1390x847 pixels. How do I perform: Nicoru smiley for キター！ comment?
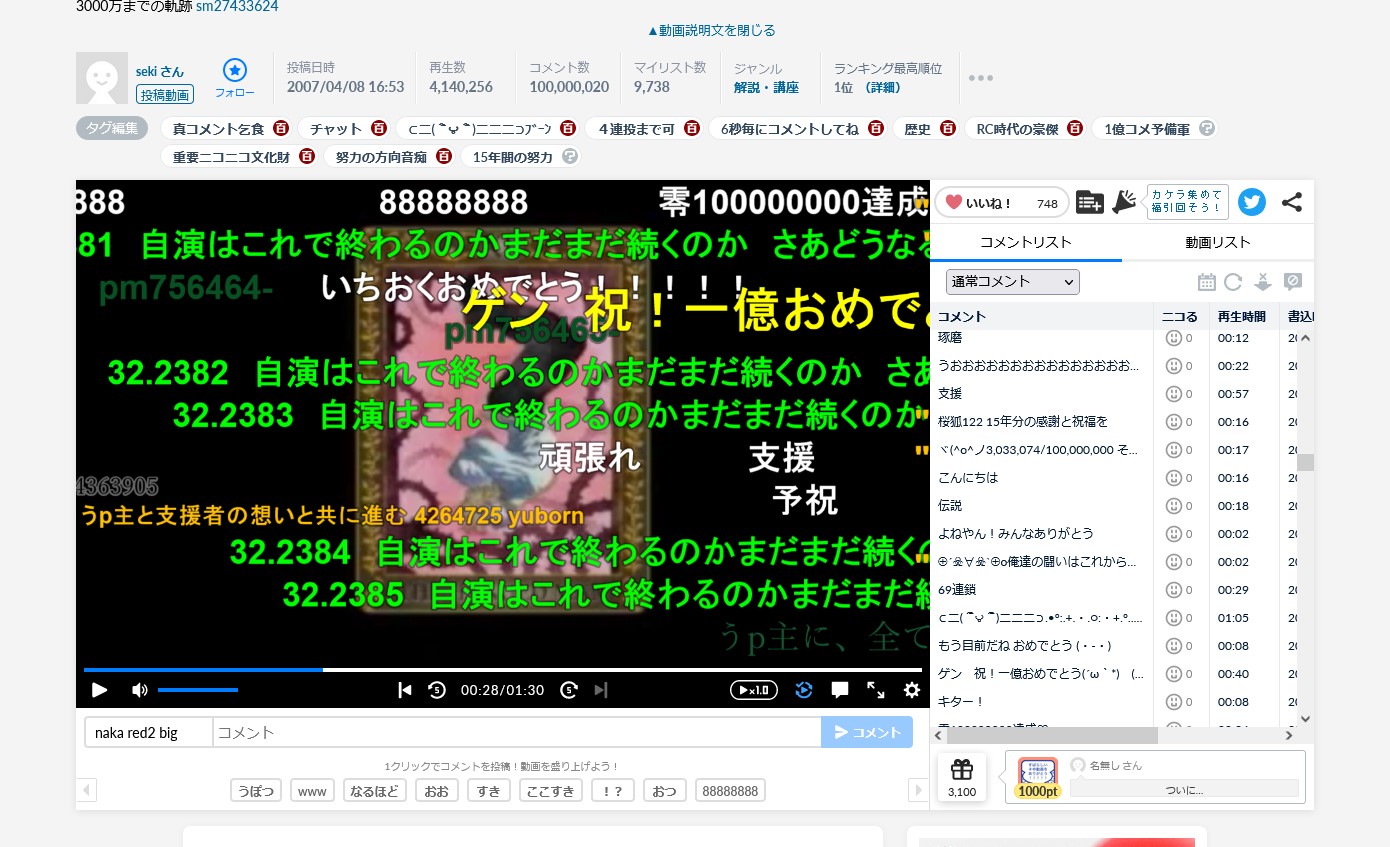1174,702
